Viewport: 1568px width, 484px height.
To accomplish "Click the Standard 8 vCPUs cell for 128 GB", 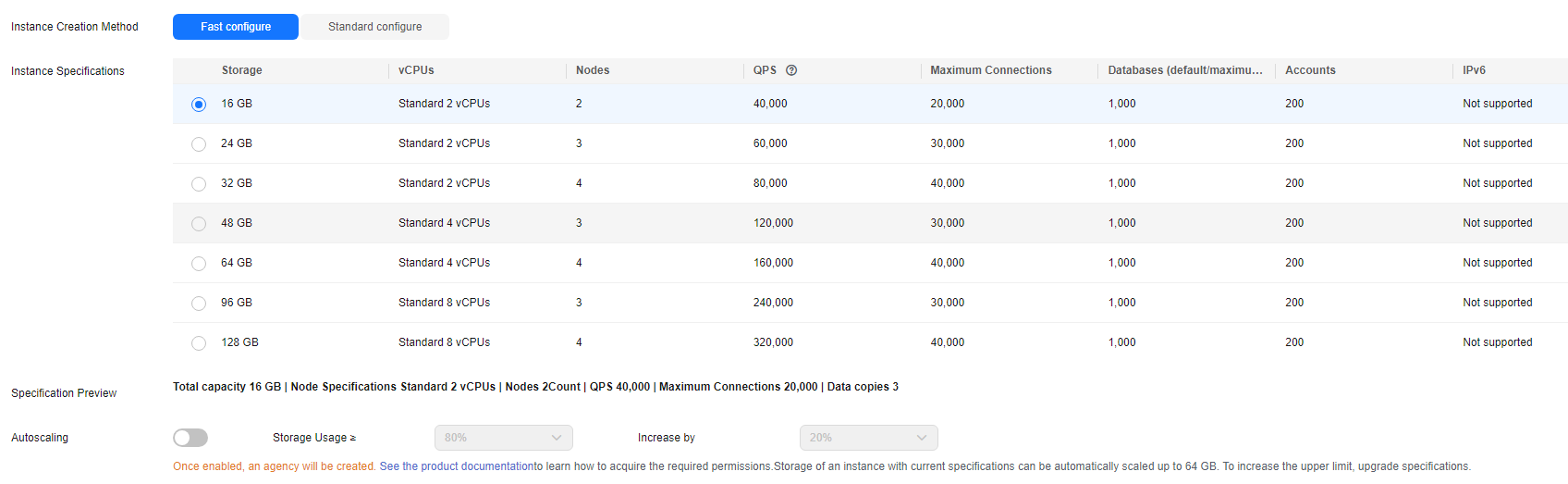I will [444, 342].
